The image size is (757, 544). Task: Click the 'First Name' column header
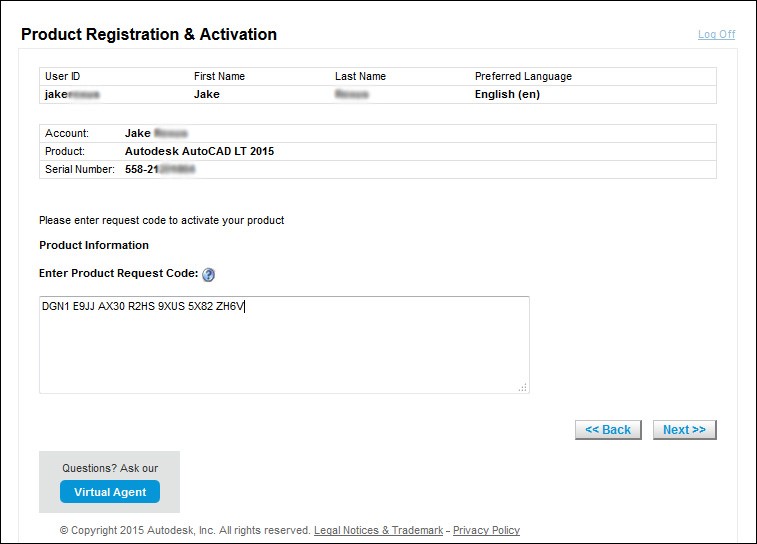(x=219, y=76)
